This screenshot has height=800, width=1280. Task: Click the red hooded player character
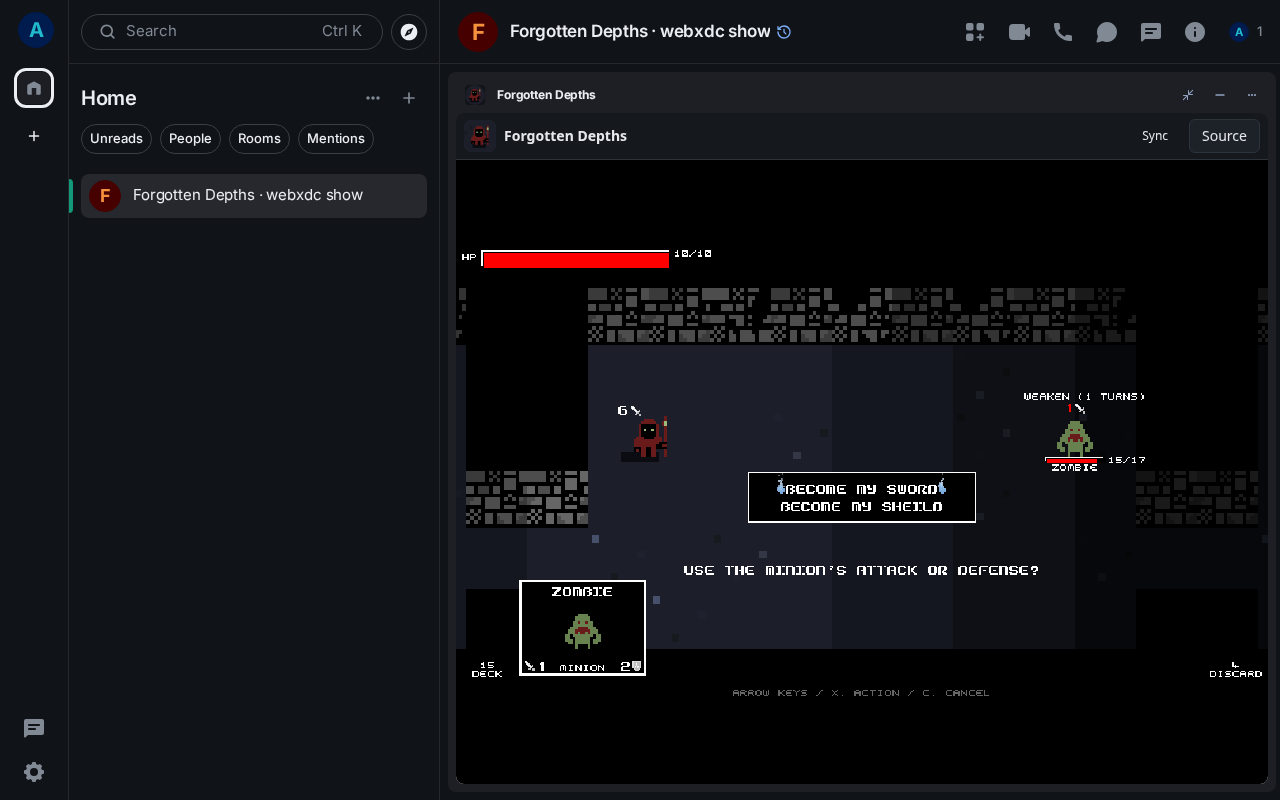[649, 438]
